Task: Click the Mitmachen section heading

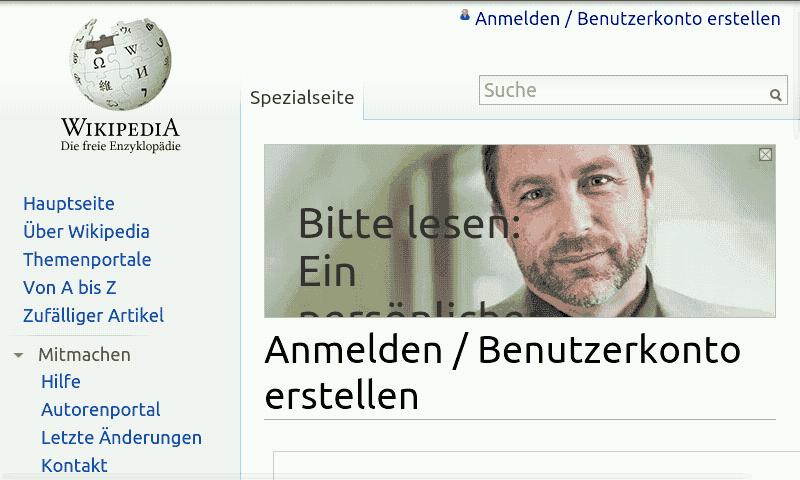Action: [x=85, y=355]
